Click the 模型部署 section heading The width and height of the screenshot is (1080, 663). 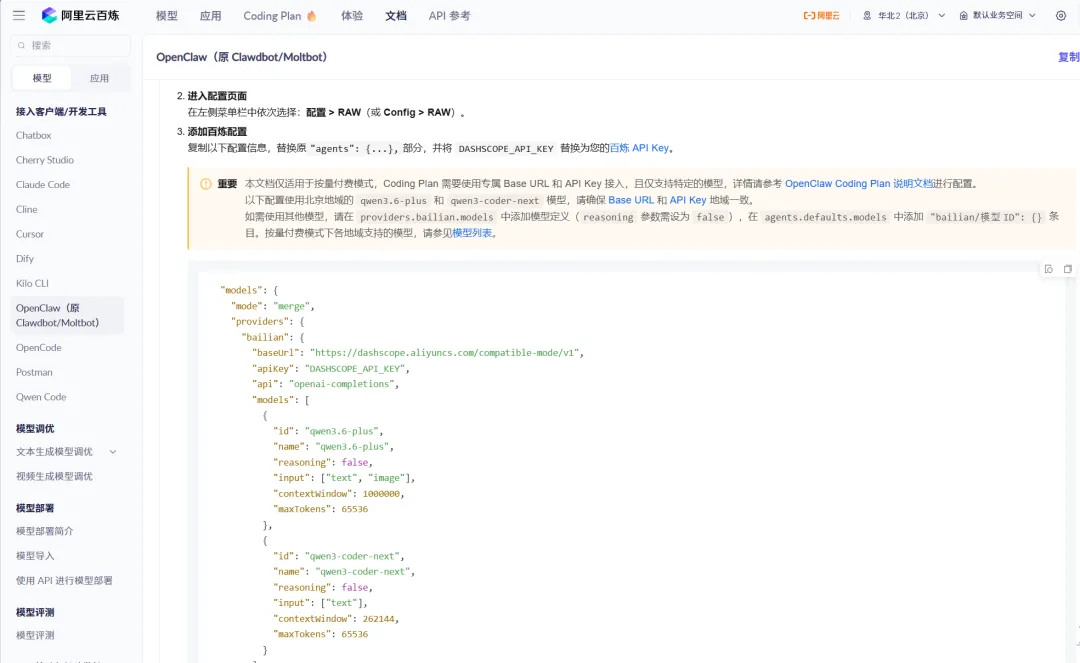[x=35, y=509]
